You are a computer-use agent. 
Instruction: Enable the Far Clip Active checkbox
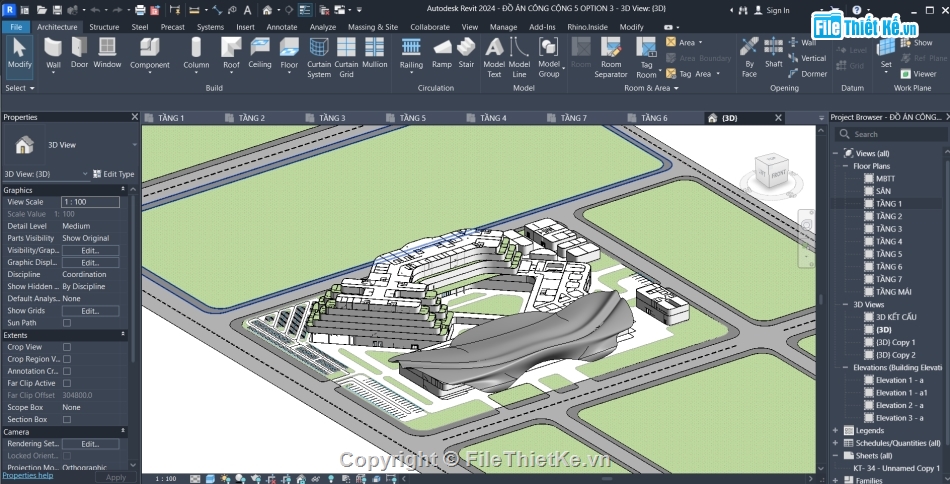tap(67, 383)
